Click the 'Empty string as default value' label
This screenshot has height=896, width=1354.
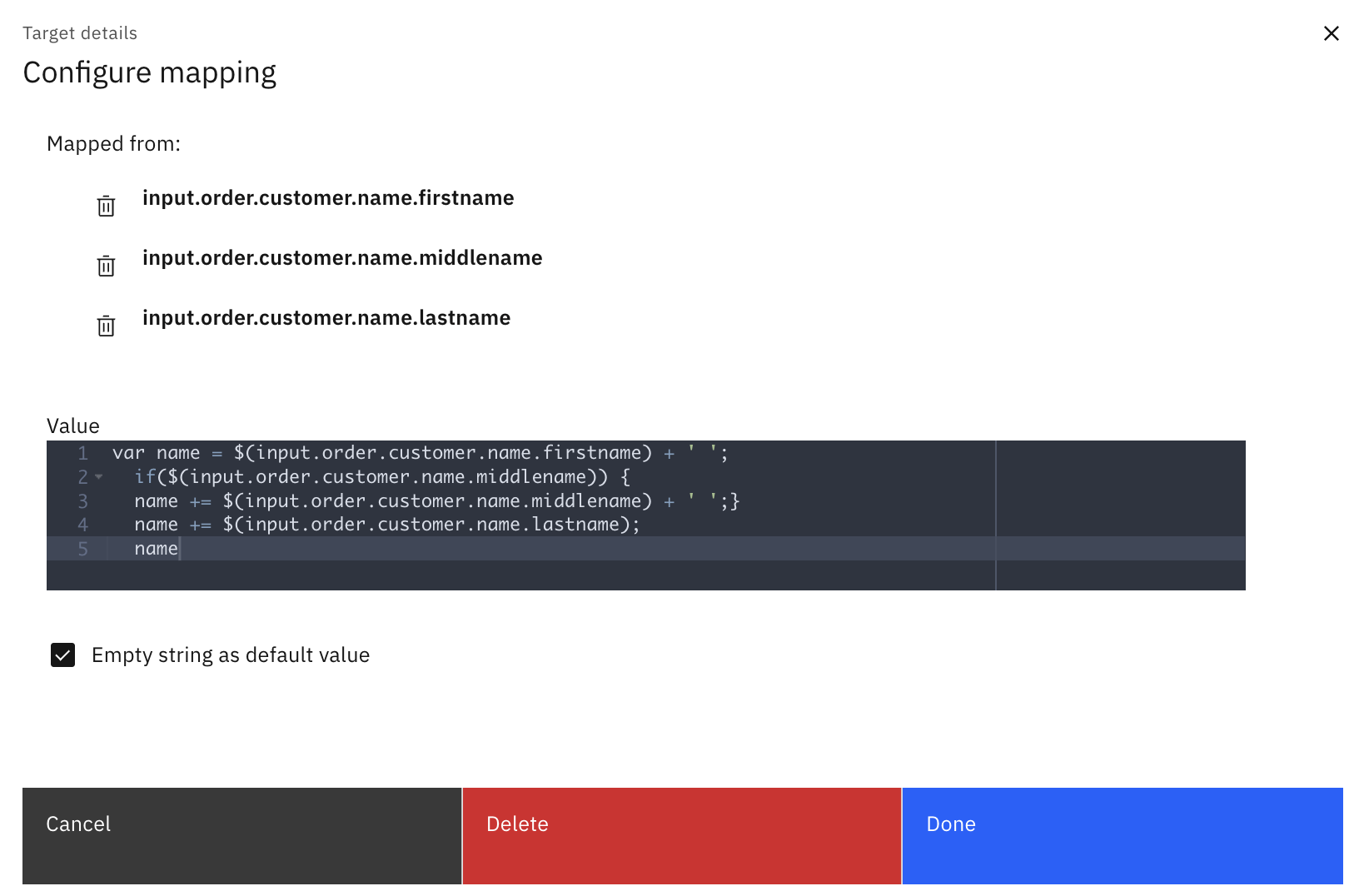point(231,655)
